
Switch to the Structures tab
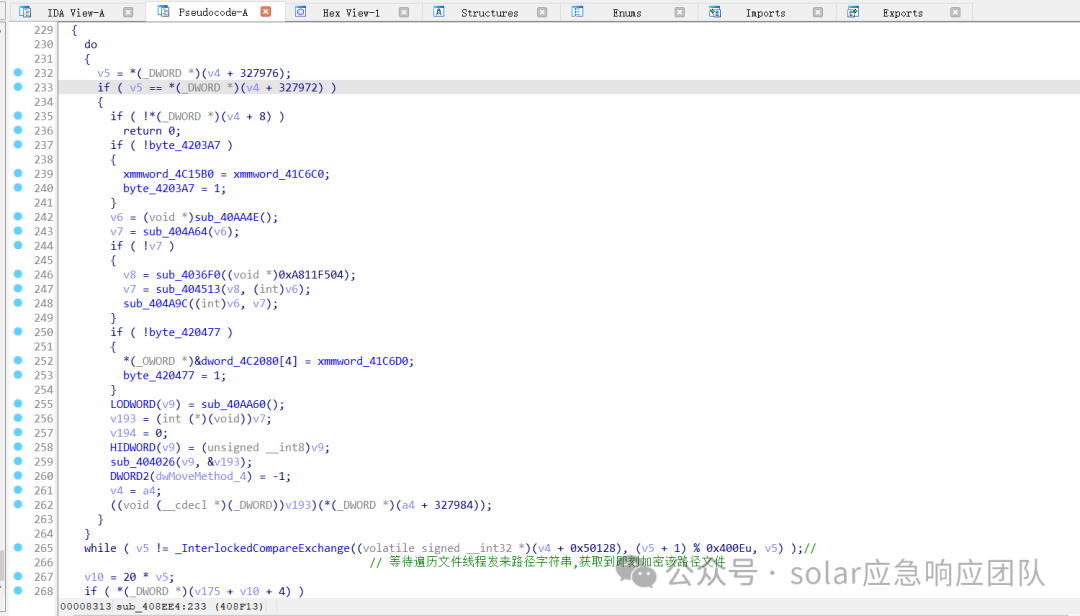(490, 12)
